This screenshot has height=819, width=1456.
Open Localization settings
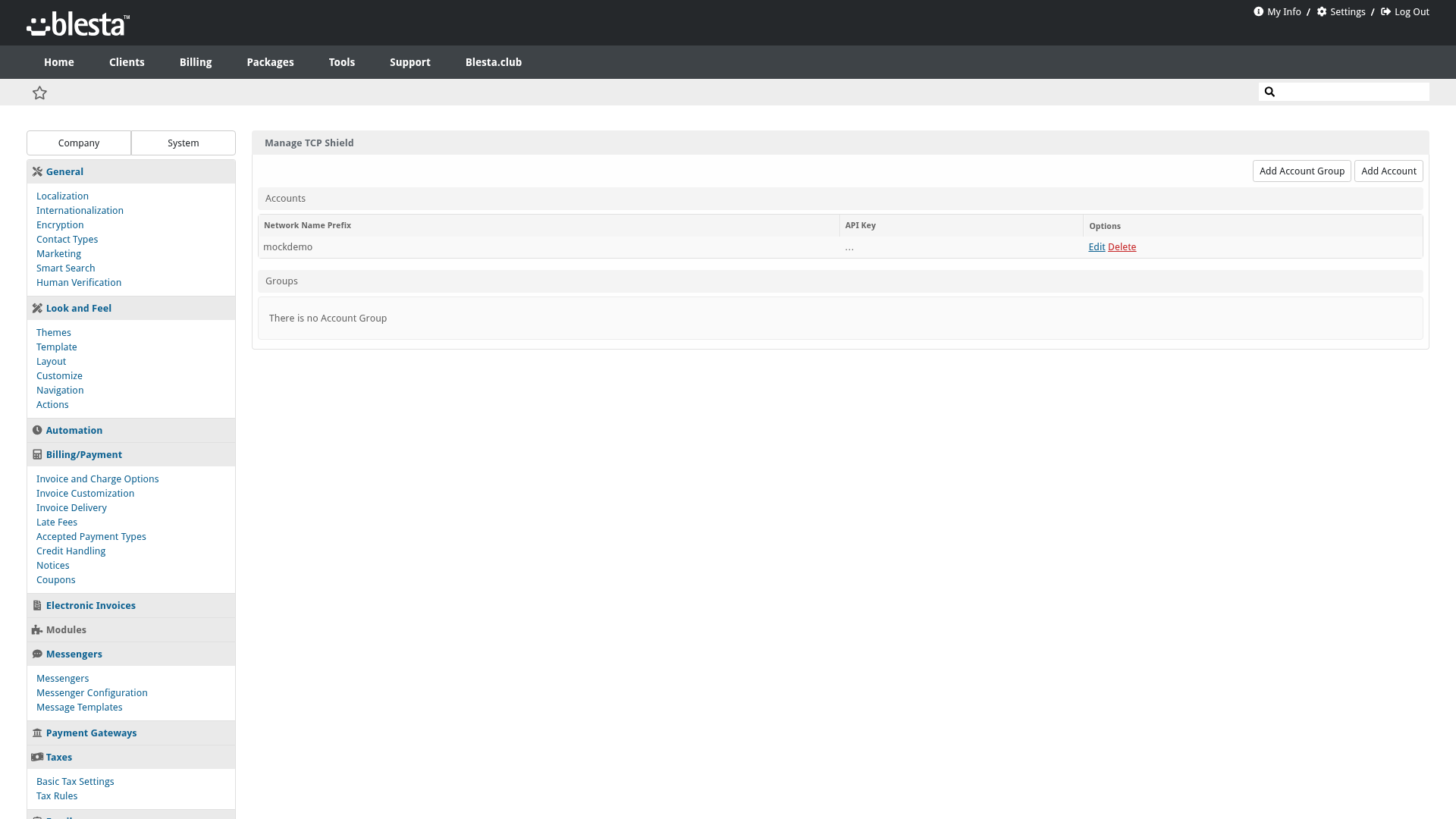62,196
